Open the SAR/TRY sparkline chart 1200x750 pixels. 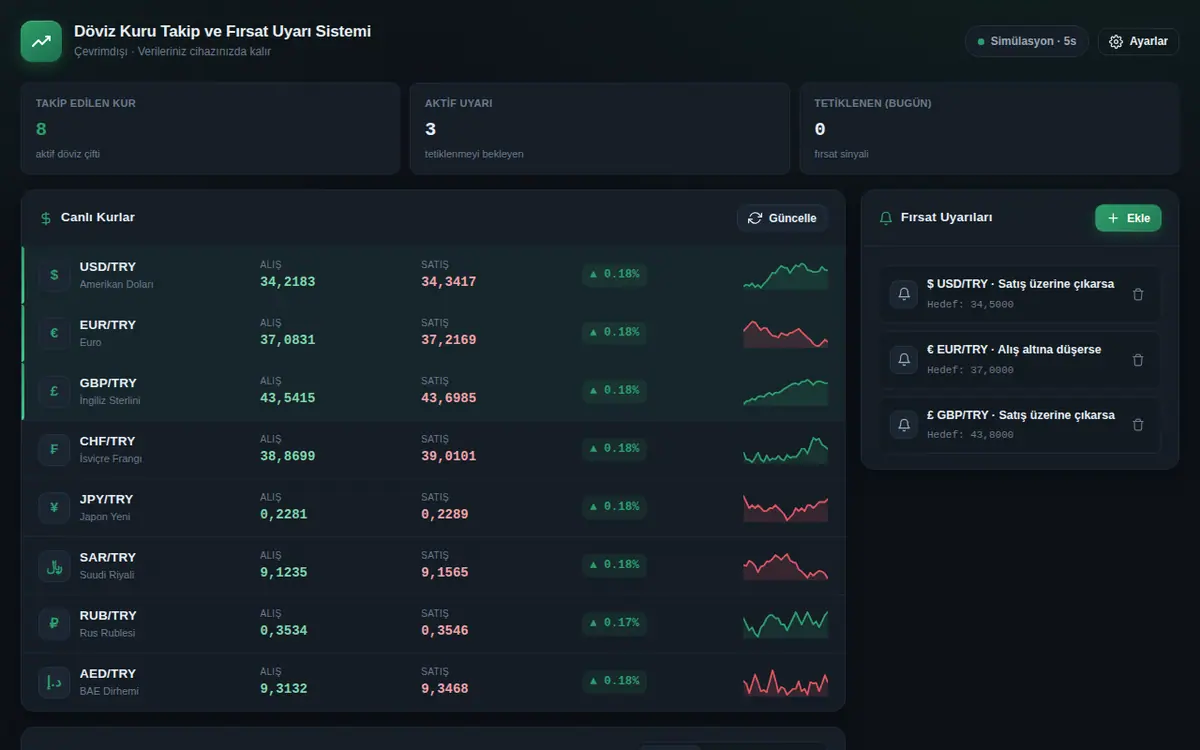(786, 565)
